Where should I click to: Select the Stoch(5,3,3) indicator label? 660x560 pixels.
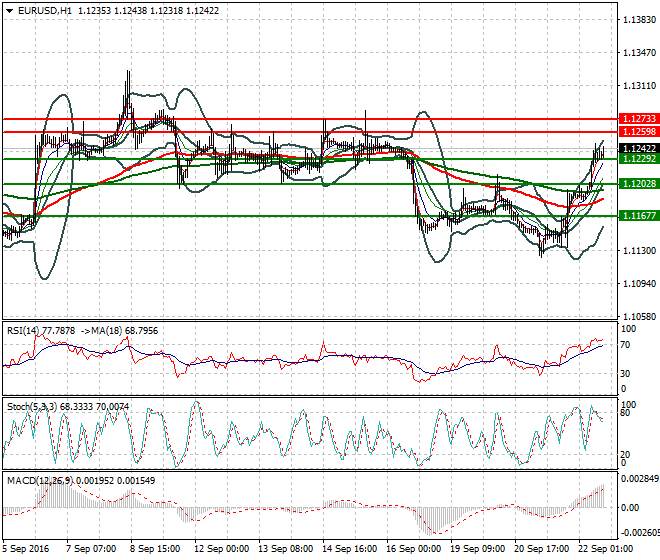pos(33,407)
